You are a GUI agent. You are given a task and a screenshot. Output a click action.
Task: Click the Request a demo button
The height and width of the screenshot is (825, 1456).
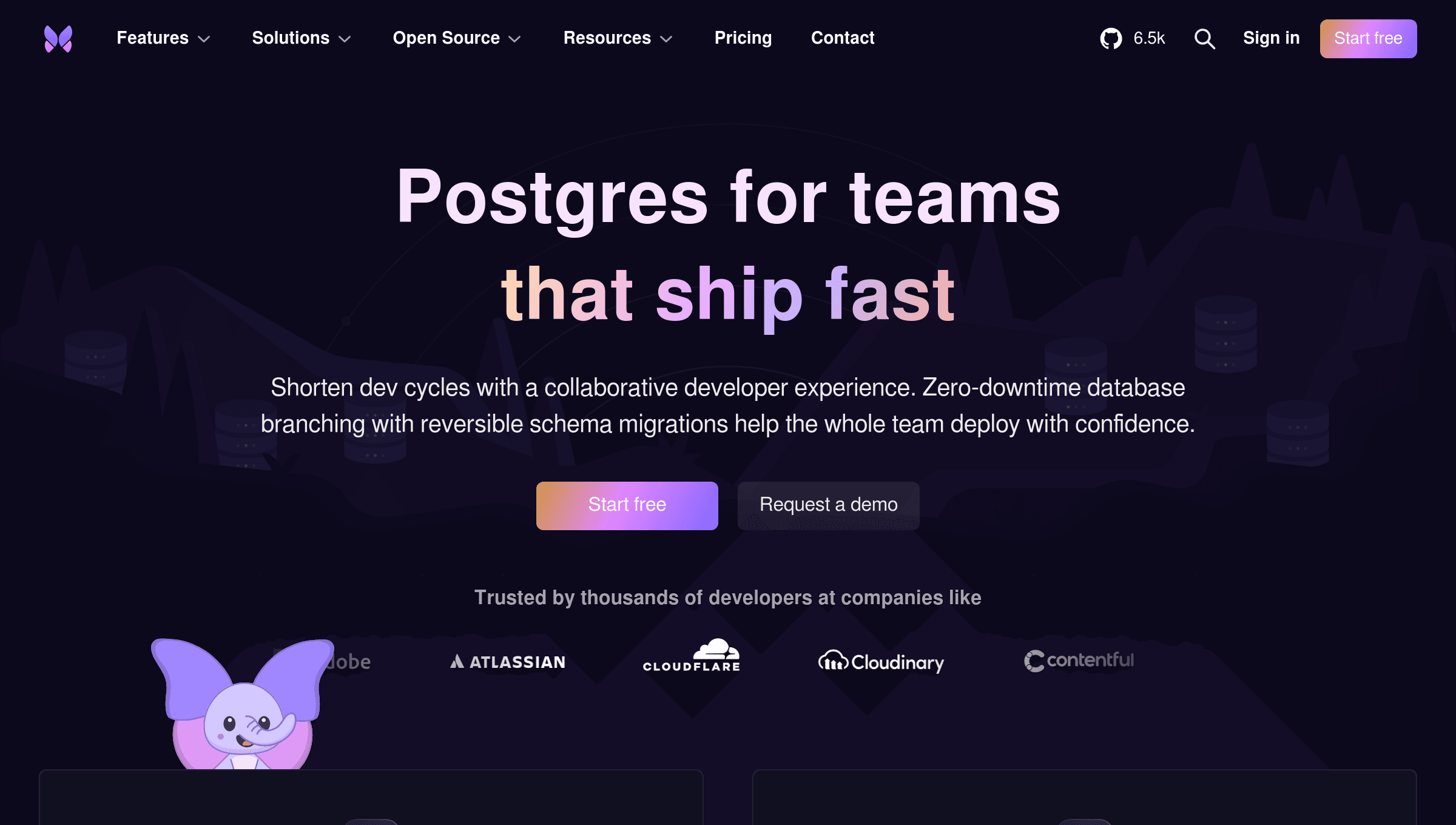pyautogui.click(x=828, y=505)
